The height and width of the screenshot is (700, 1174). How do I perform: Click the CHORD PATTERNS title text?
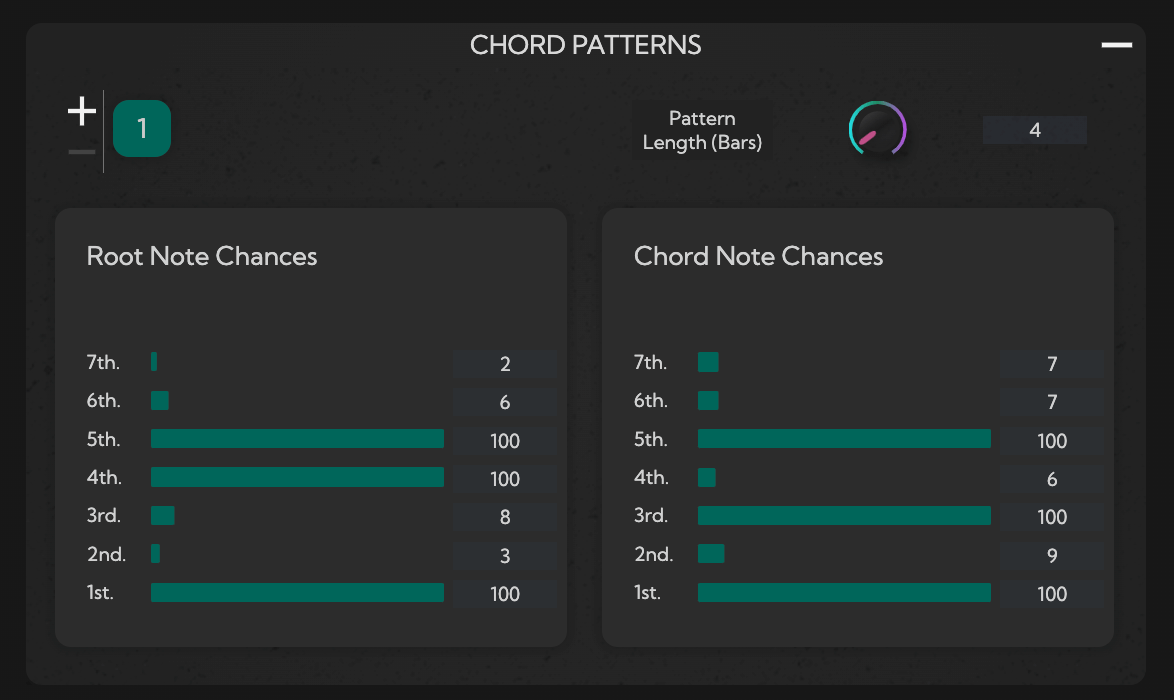click(x=586, y=45)
